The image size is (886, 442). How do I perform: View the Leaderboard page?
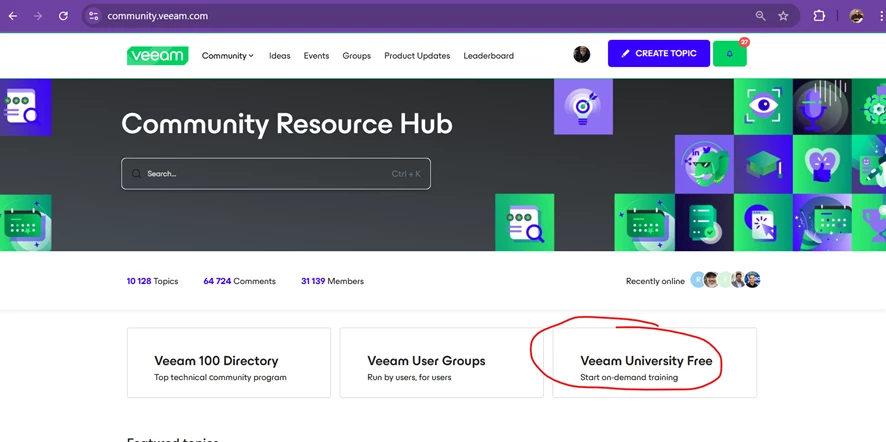point(489,55)
